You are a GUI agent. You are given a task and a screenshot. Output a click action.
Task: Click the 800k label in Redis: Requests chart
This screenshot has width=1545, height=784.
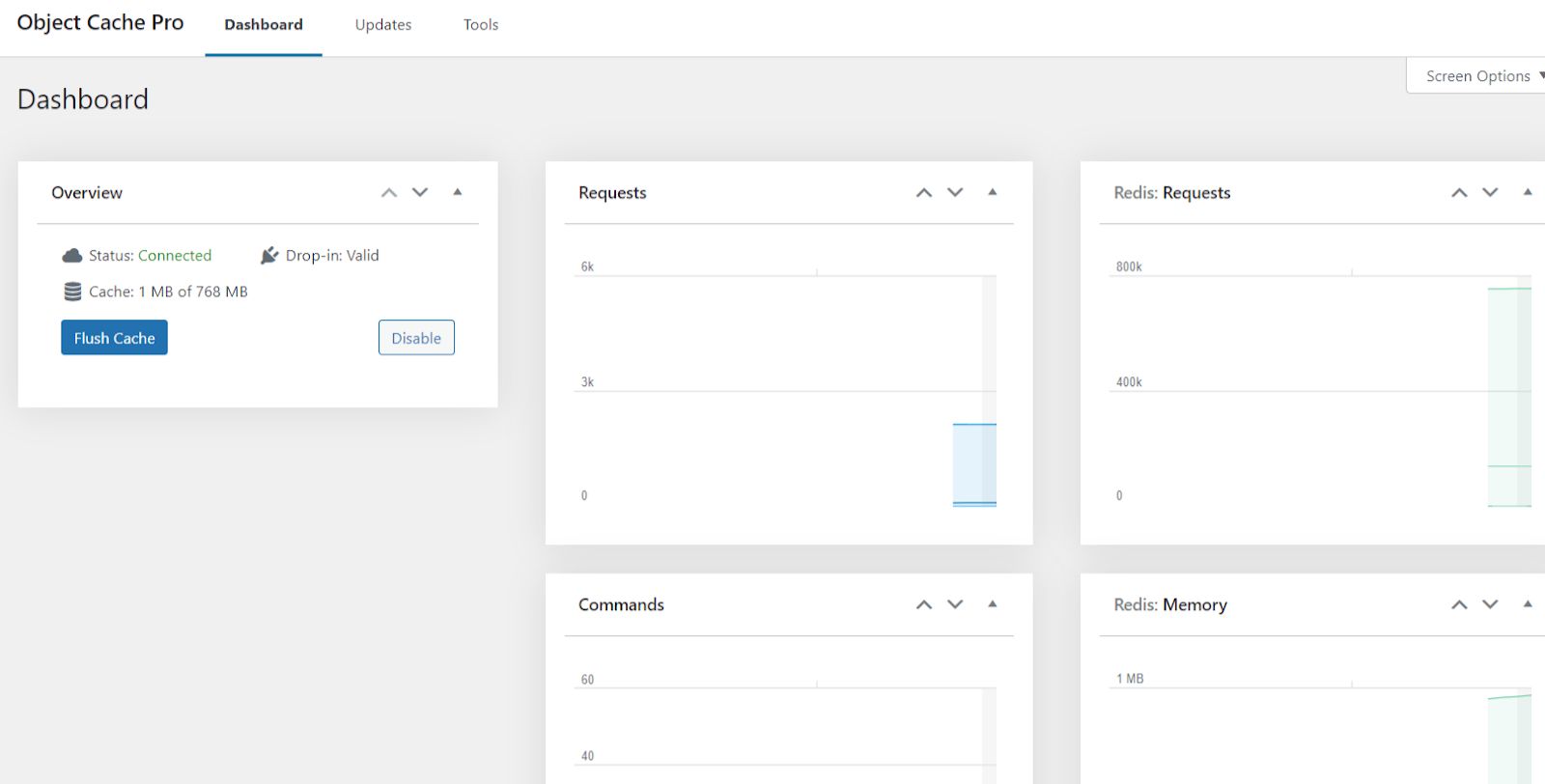[1129, 266]
